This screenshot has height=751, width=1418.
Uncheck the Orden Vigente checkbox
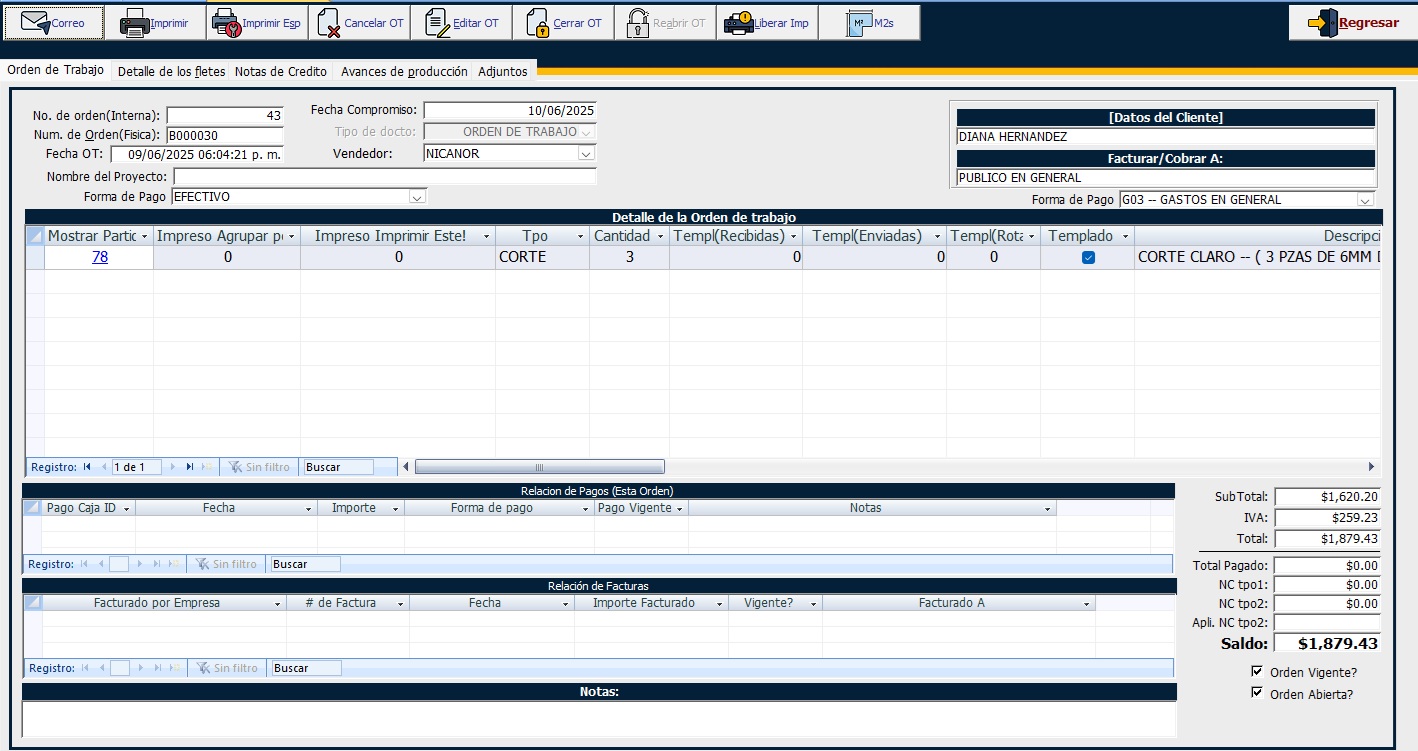point(1257,671)
